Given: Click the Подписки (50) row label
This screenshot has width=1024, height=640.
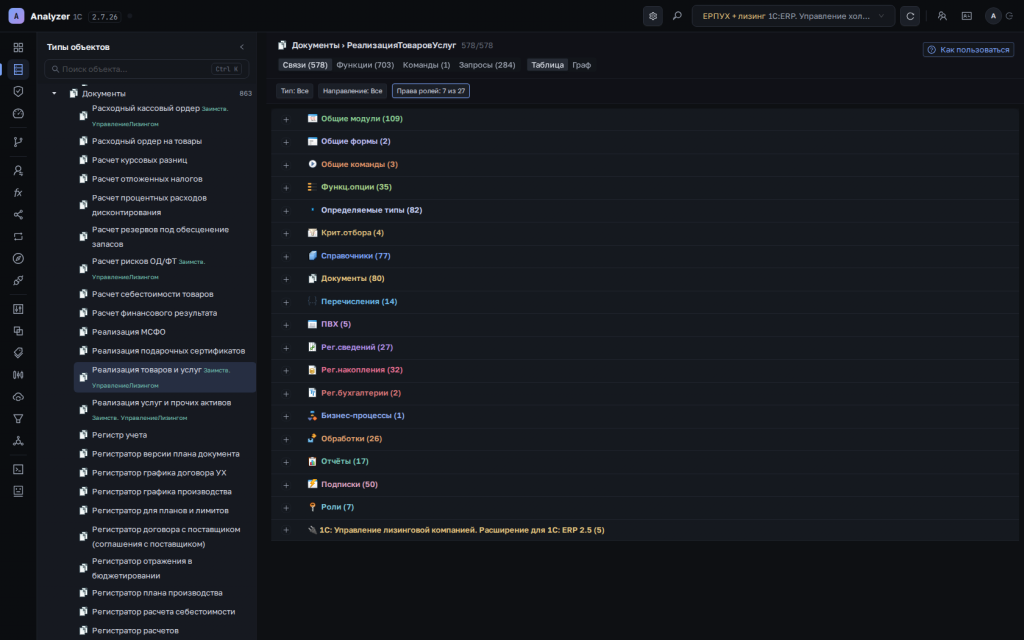Looking at the screenshot, I should coord(349,485).
